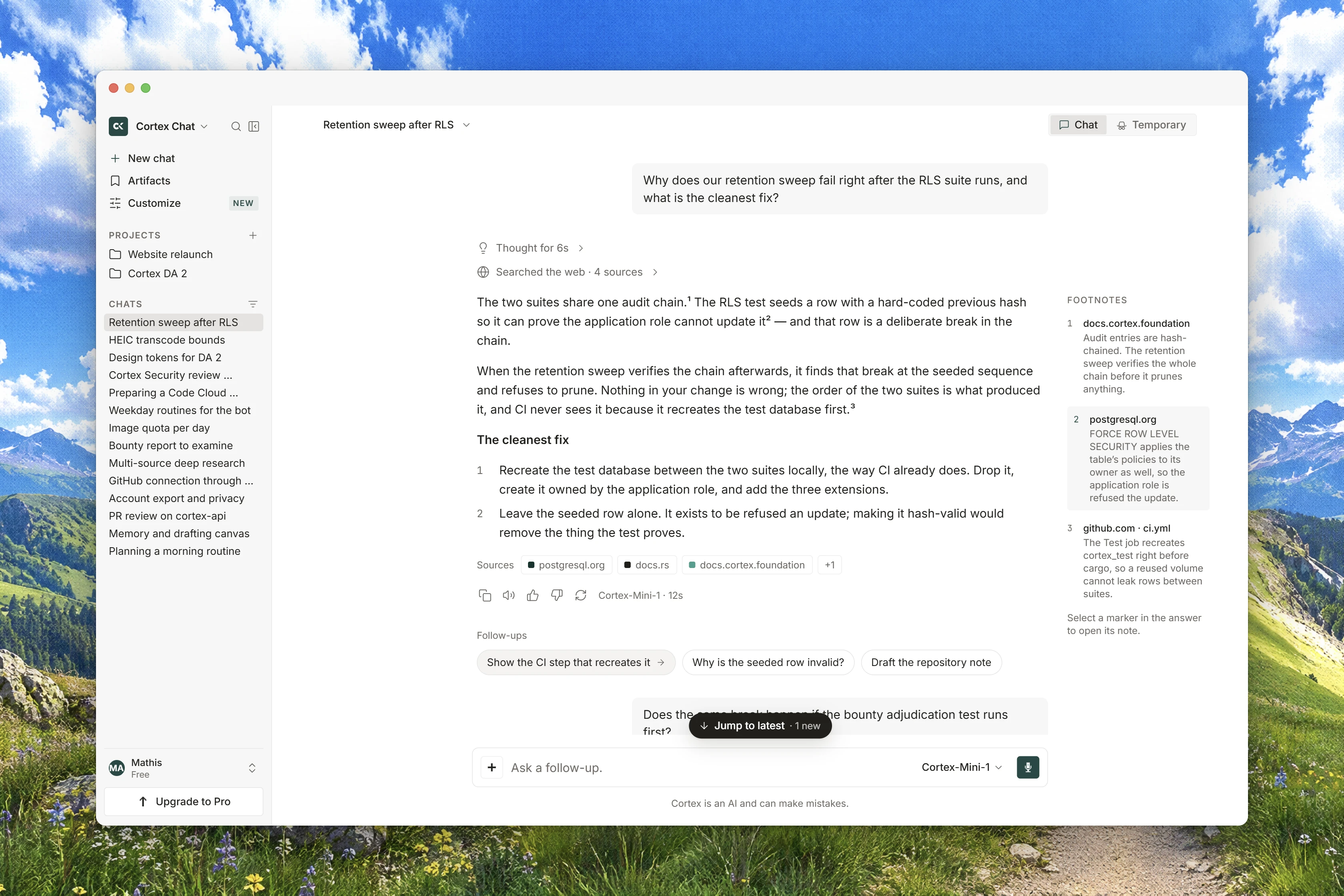Screen dimensions: 1344x896
Task: Click the globe icon beside Searched the web
Action: point(484,272)
